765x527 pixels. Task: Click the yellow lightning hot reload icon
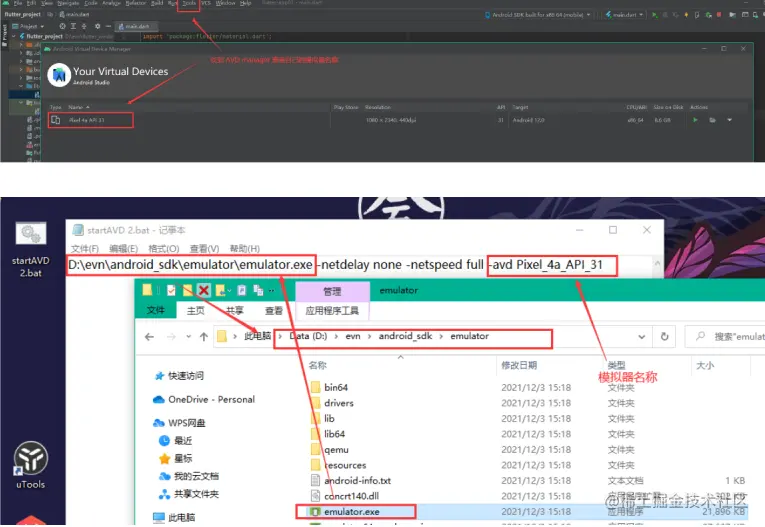tap(686, 15)
